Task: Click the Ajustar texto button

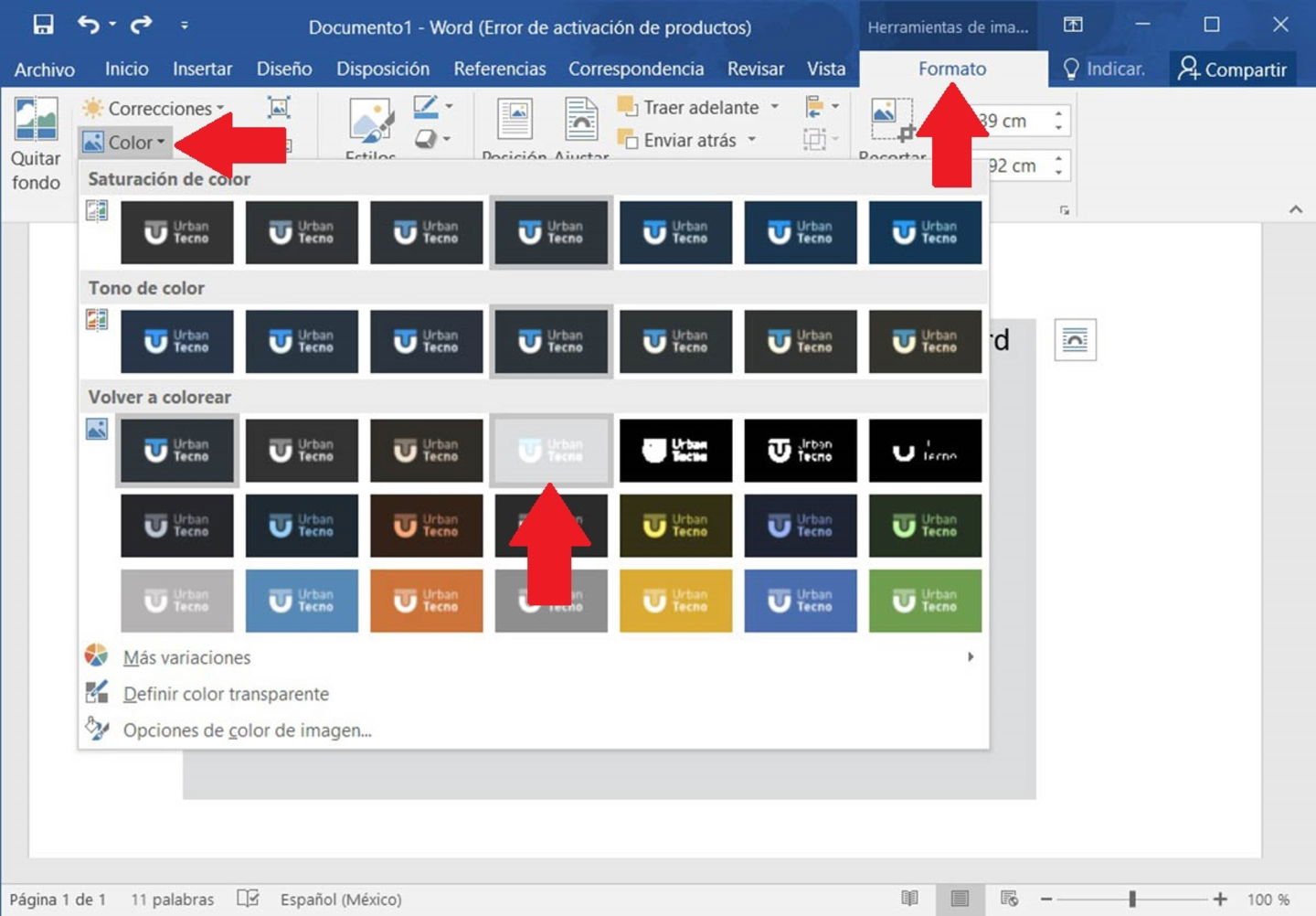Action: click(581, 128)
